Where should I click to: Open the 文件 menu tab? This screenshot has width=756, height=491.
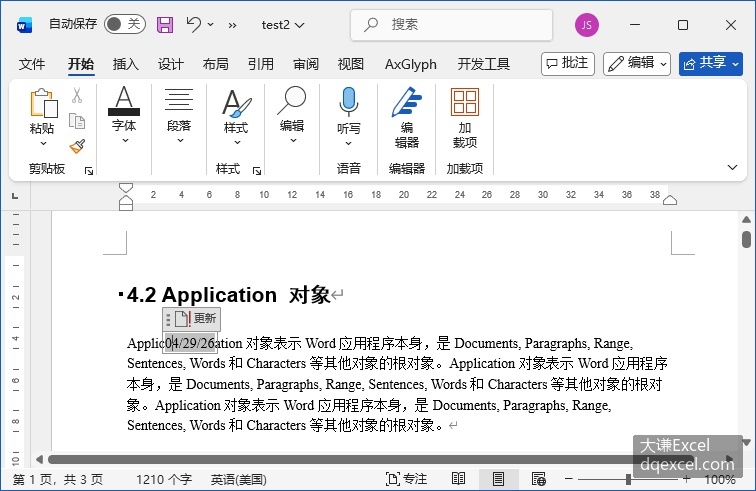click(32, 64)
